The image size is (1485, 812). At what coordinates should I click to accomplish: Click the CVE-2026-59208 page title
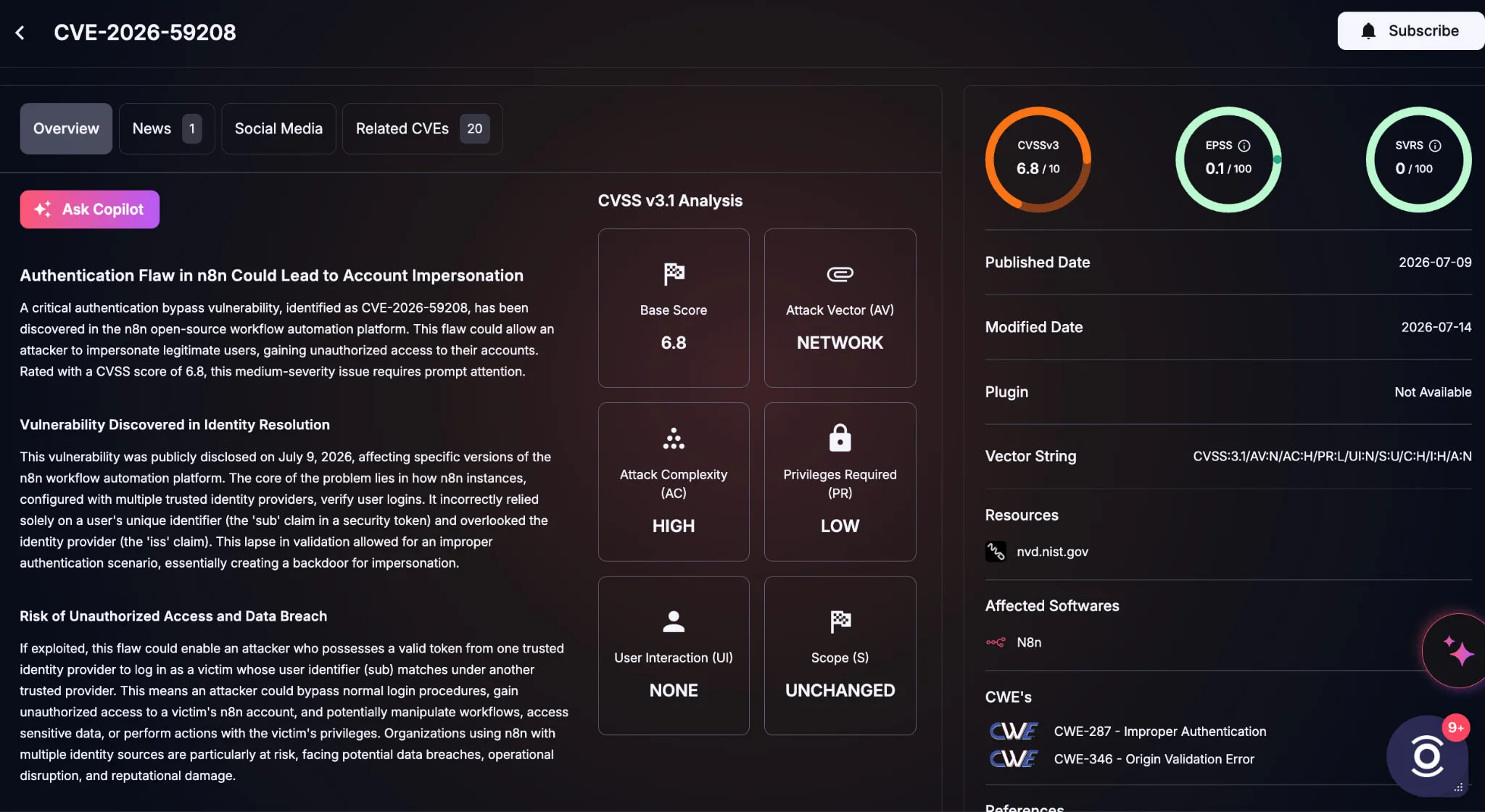point(145,33)
